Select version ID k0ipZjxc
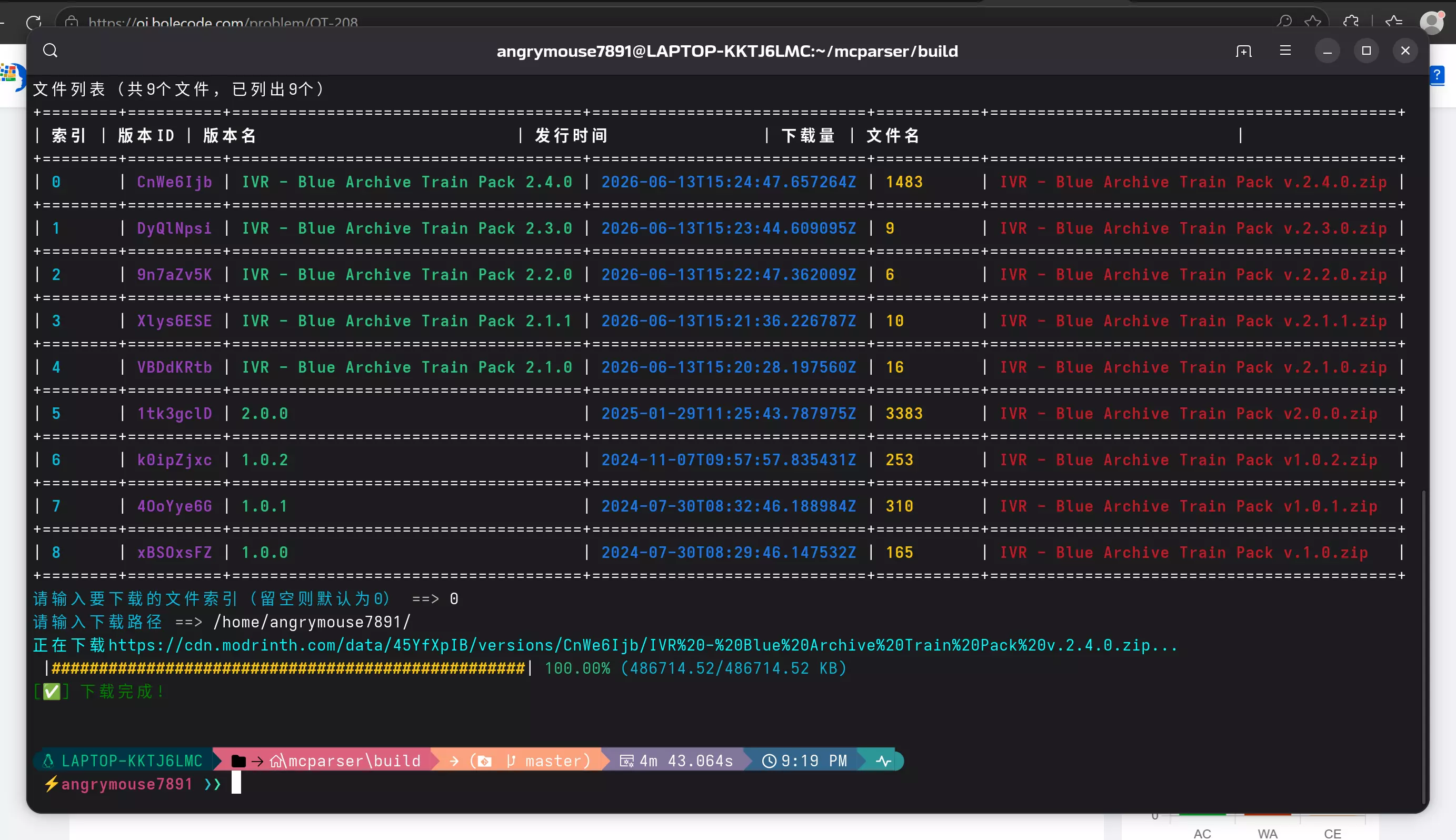 (x=174, y=460)
